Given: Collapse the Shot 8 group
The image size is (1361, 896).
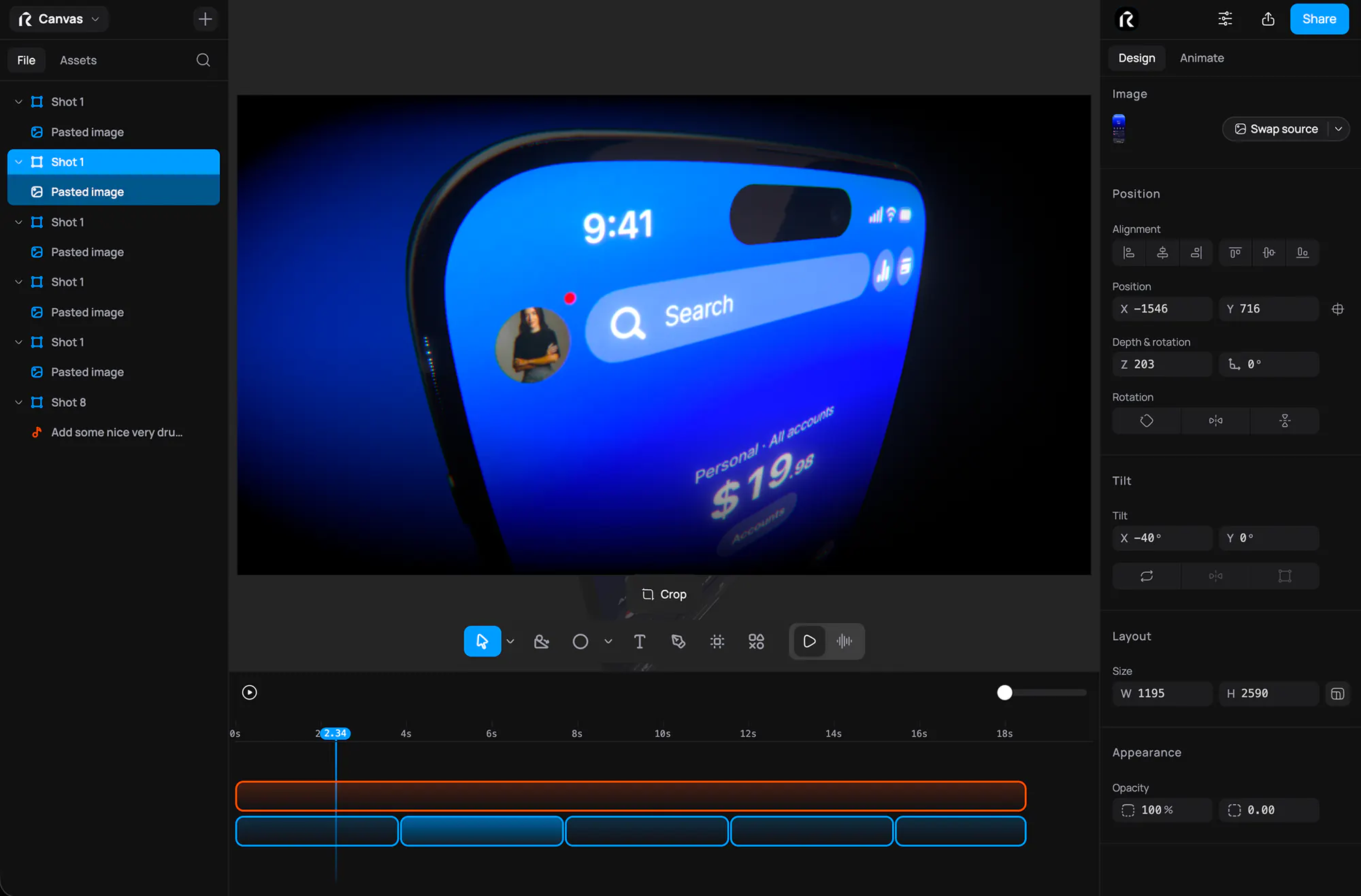Looking at the screenshot, I should [18, 403].
